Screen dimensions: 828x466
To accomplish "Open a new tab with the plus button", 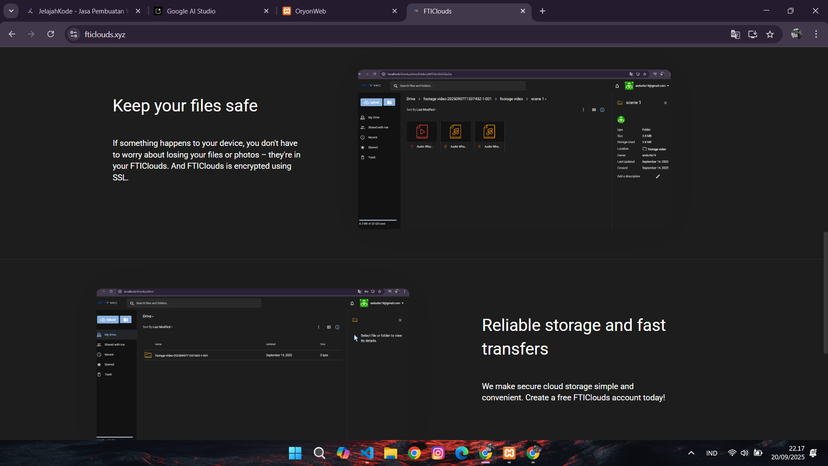I will pyautogui.click(x=542, y=11).
